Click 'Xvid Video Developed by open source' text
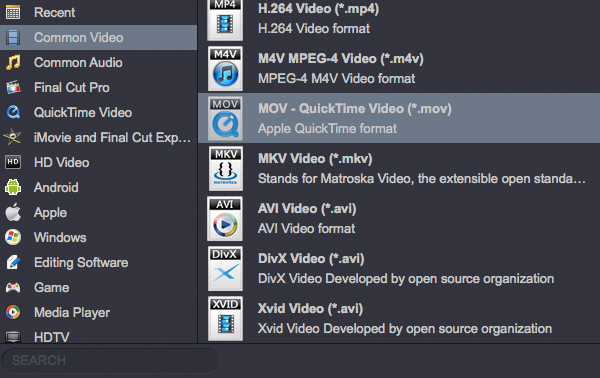 click(405, 329)
